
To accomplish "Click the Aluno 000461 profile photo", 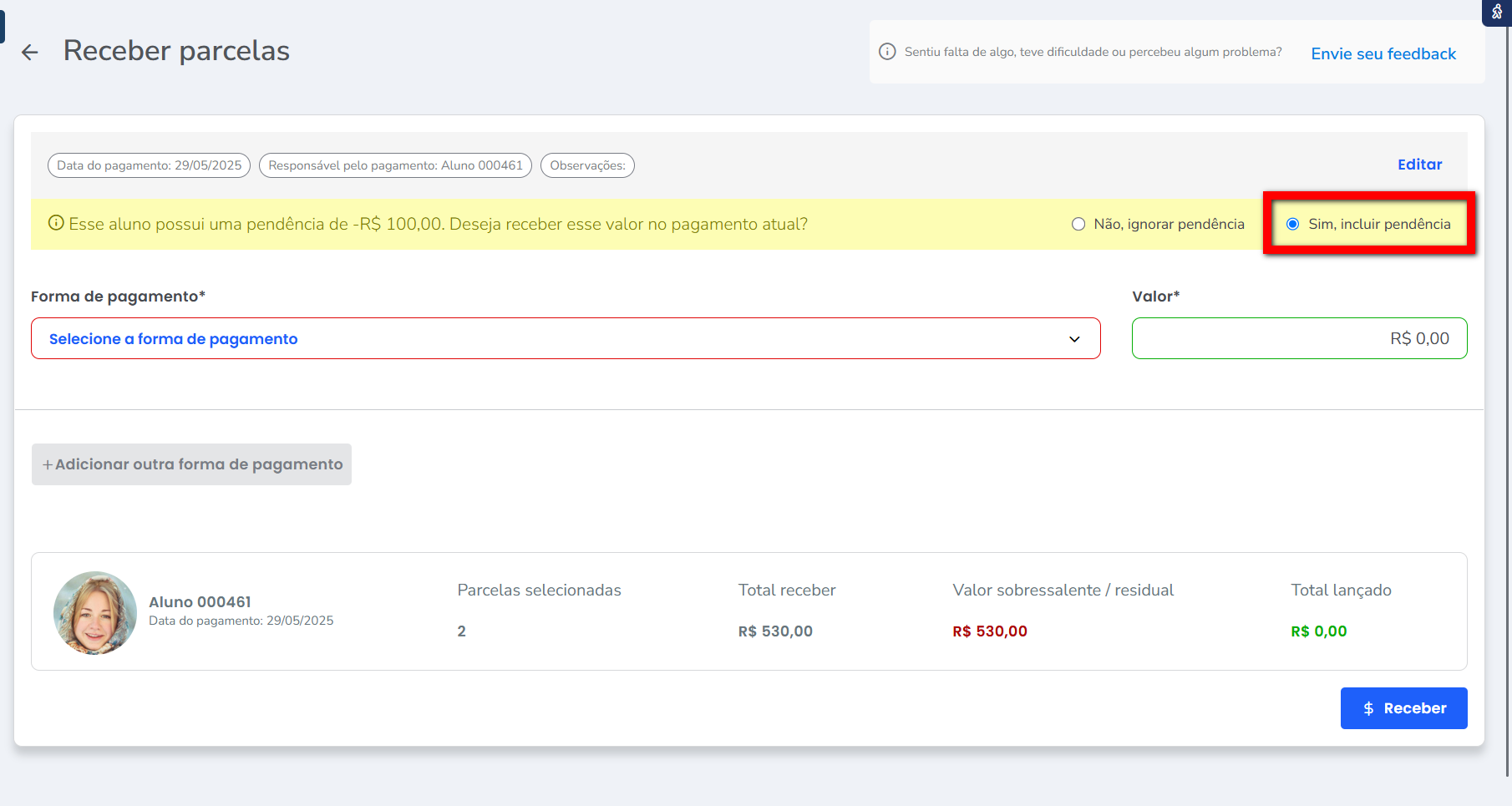I will click(x=95, y=612).
